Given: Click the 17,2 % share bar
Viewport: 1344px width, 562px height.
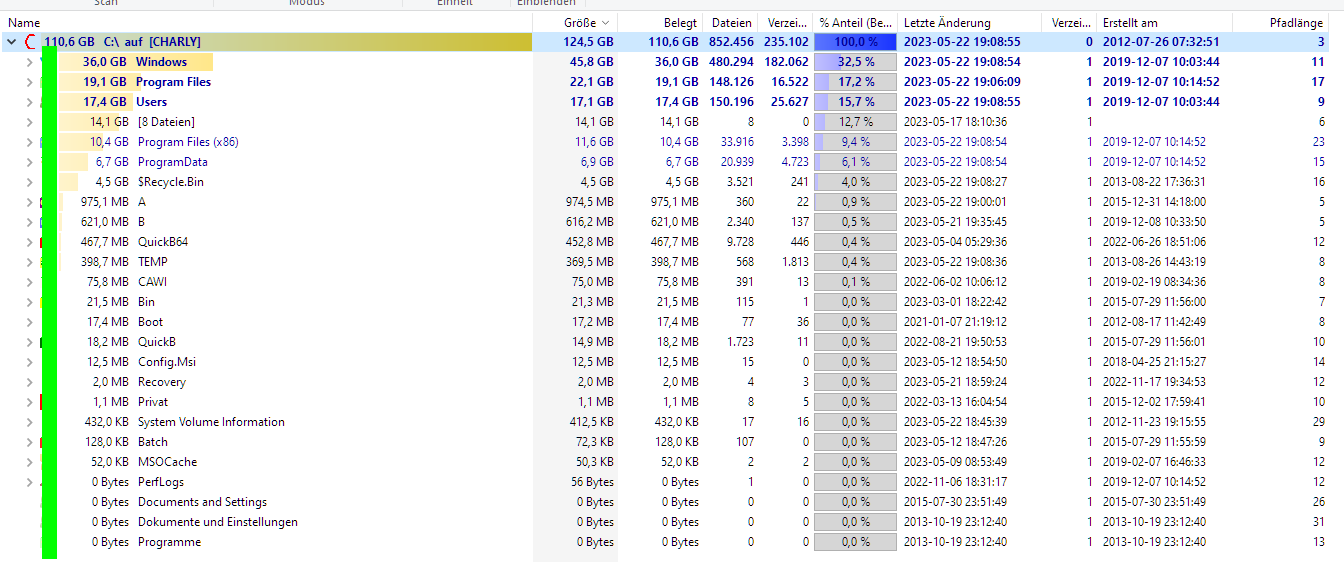Looking at the screenshot, I should [x=855, y=82].
